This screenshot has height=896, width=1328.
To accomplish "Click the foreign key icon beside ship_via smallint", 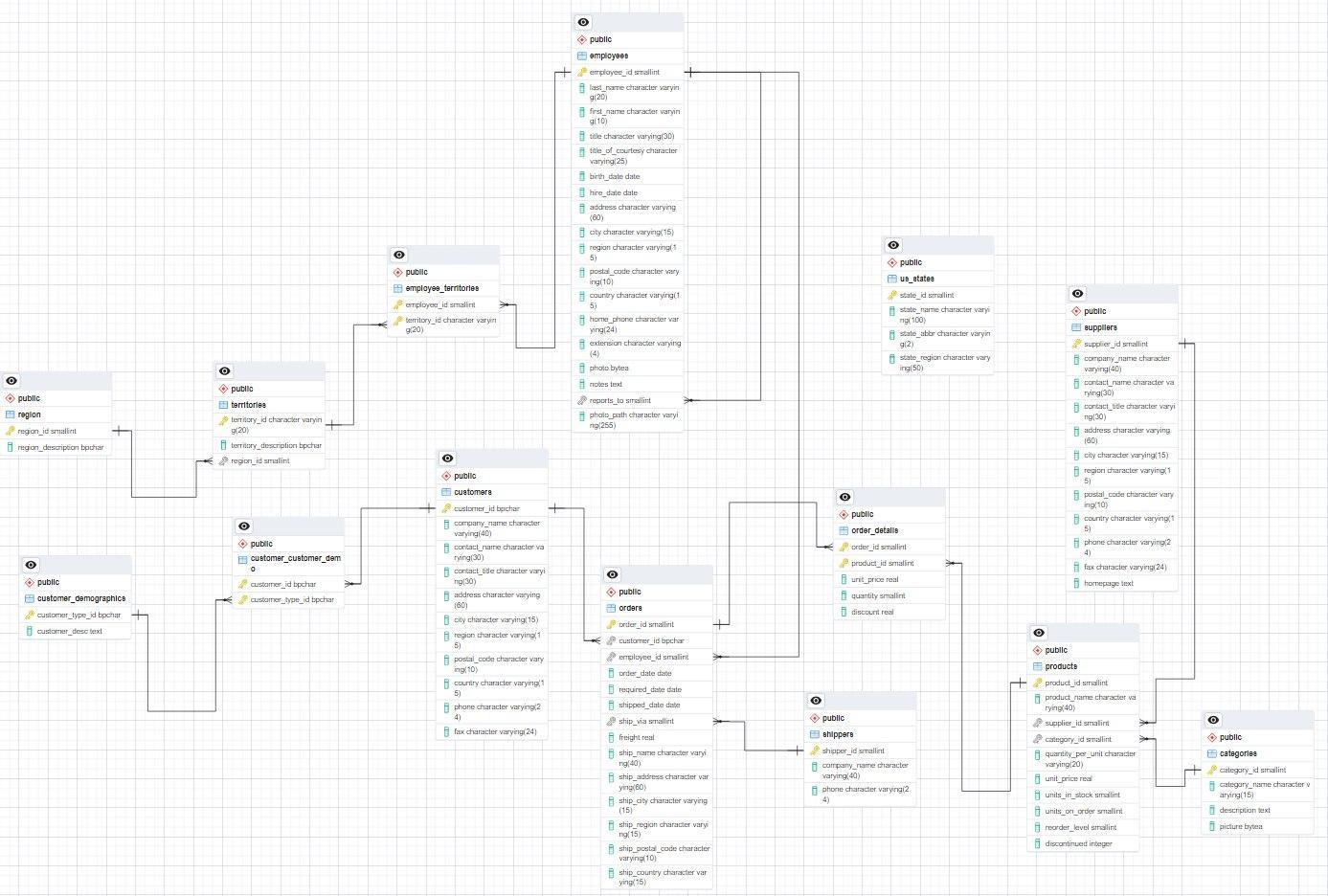I will point(611,721).
